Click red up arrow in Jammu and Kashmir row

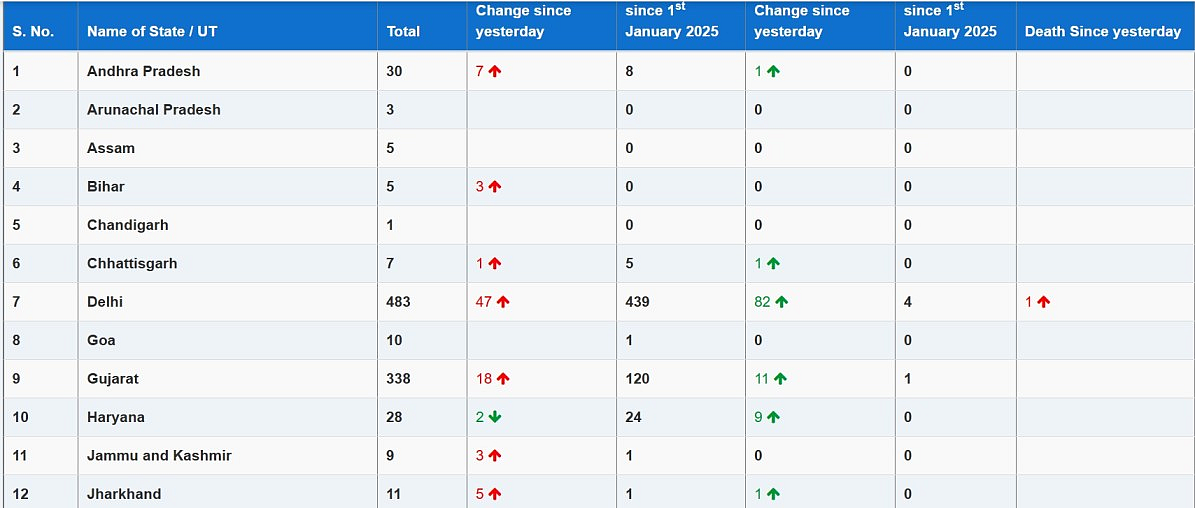pyautogui.click(x=495, y=455)
